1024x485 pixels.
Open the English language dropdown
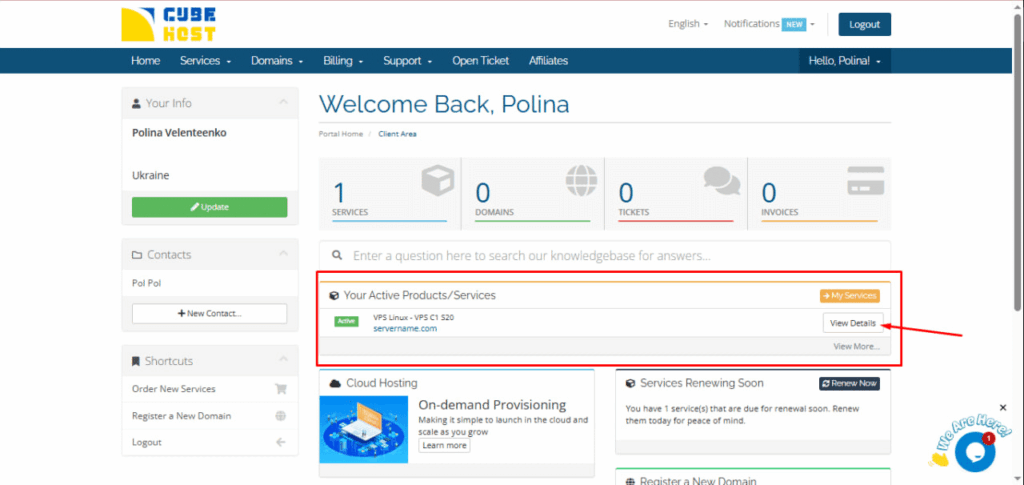click(687, 24)
